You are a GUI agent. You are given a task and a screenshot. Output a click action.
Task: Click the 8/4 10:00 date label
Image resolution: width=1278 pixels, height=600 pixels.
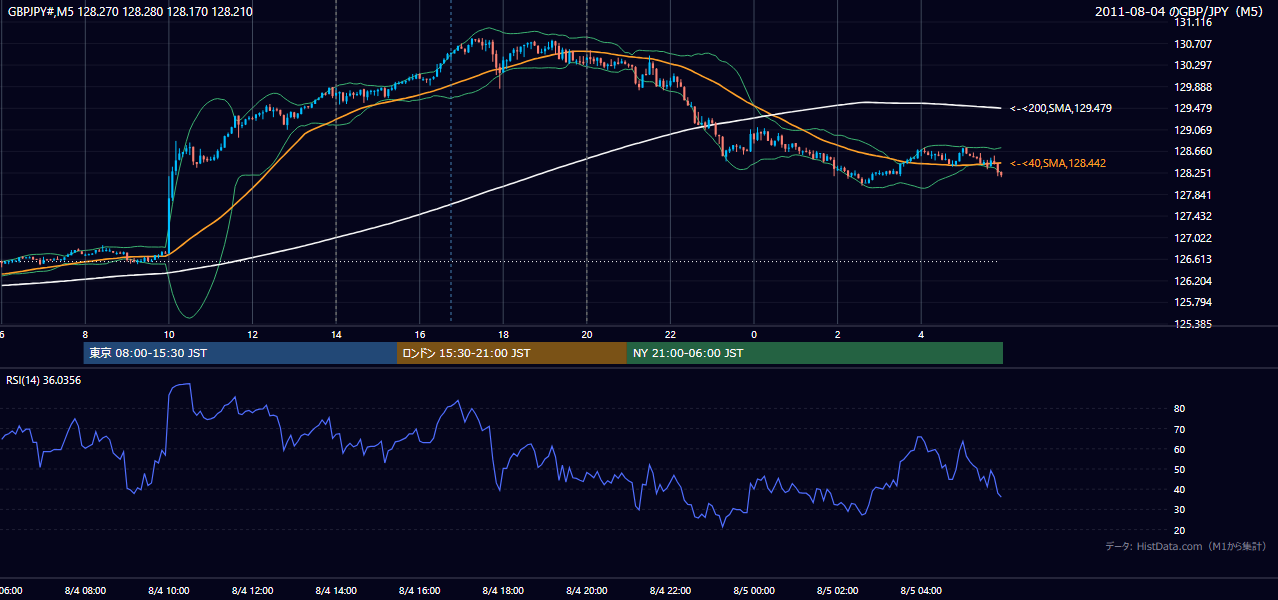pos(168,590)
